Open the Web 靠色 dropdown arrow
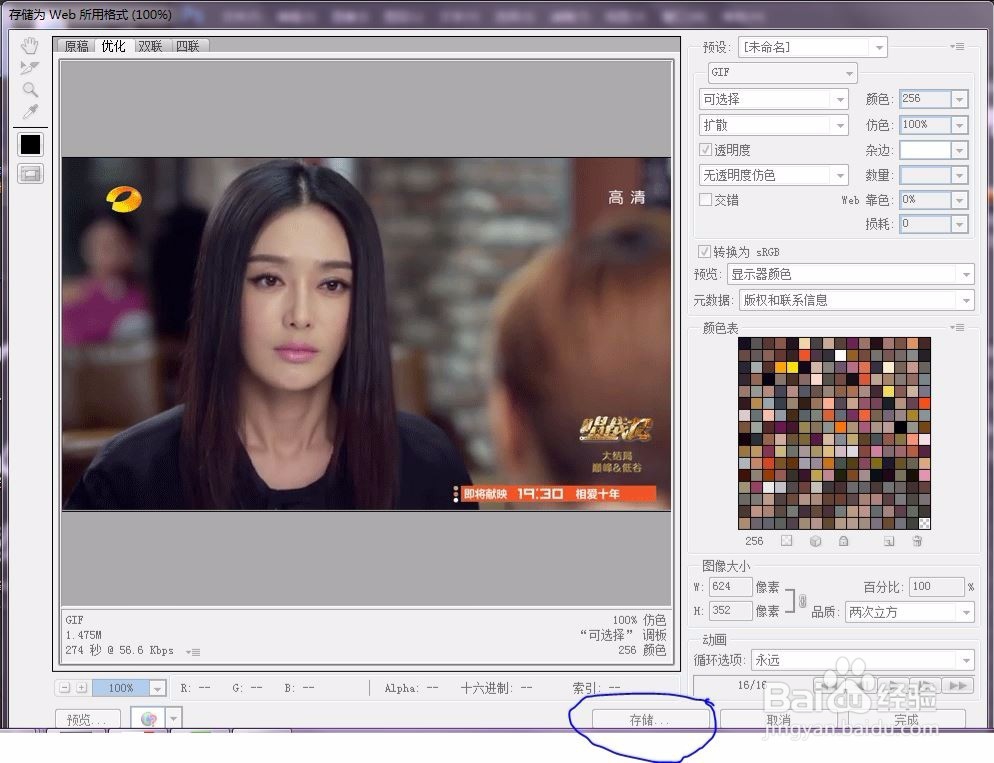The image size is (994, 763). pyautogui.click(x=960, y=200)
